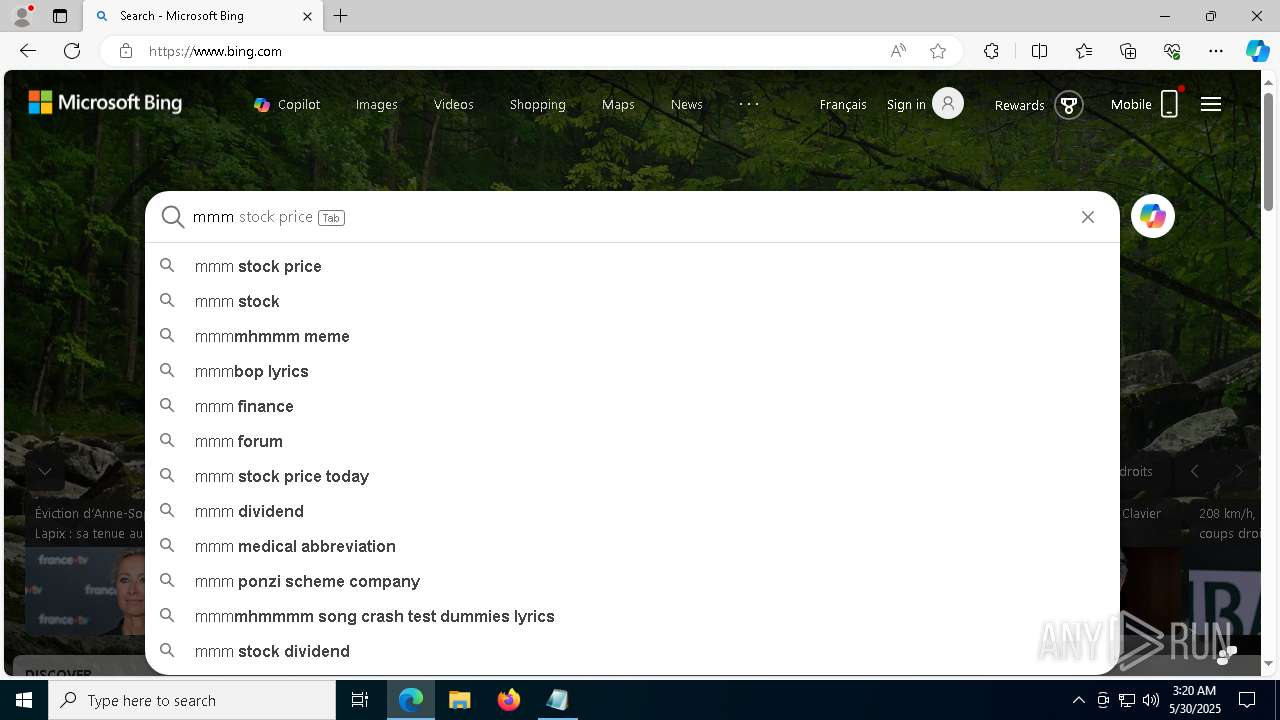
Task: Open Extensions puzzle icon
Action: coord(991,51)
